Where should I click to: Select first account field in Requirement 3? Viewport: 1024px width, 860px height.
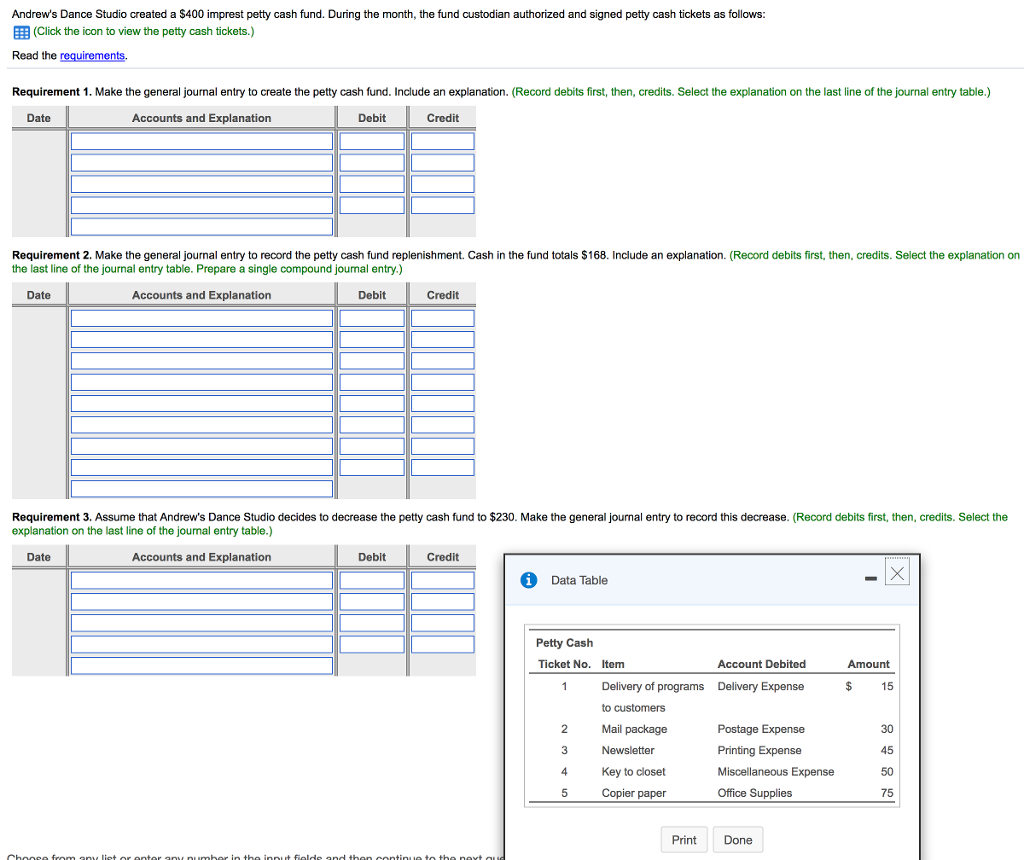[201, 580]
